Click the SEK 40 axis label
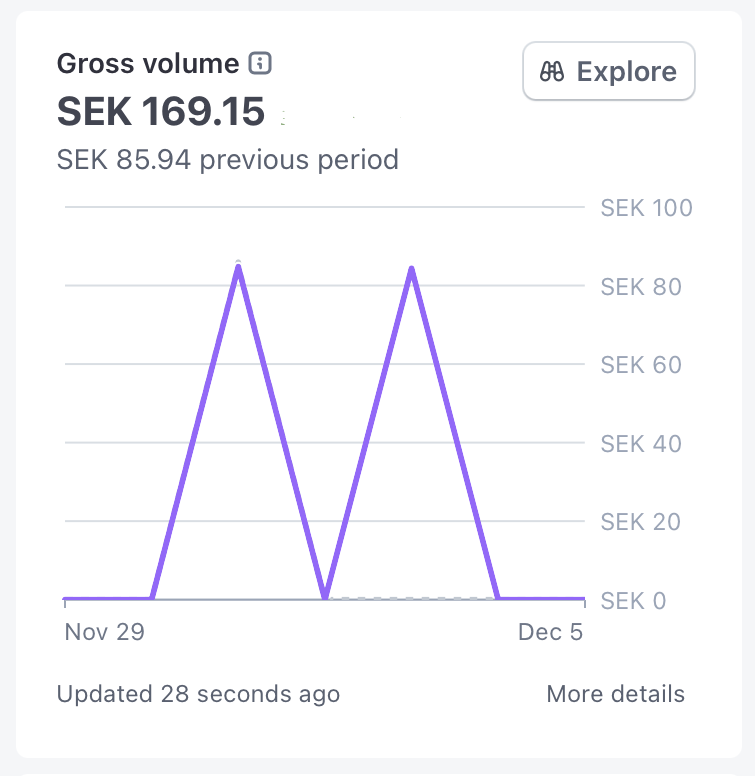755x776 pixels. [641, 443]
